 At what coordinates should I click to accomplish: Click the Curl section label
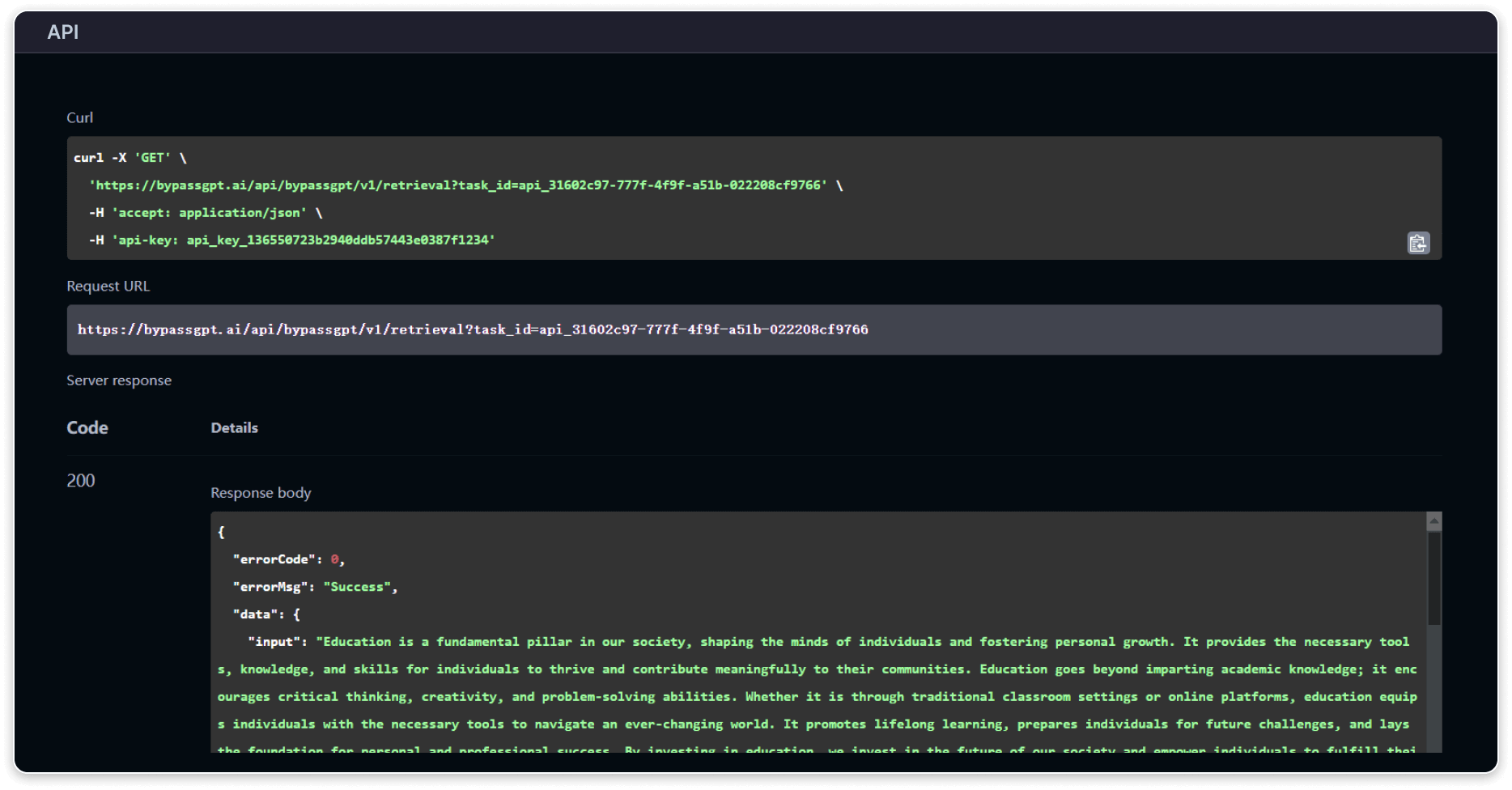tap(79, 118)
